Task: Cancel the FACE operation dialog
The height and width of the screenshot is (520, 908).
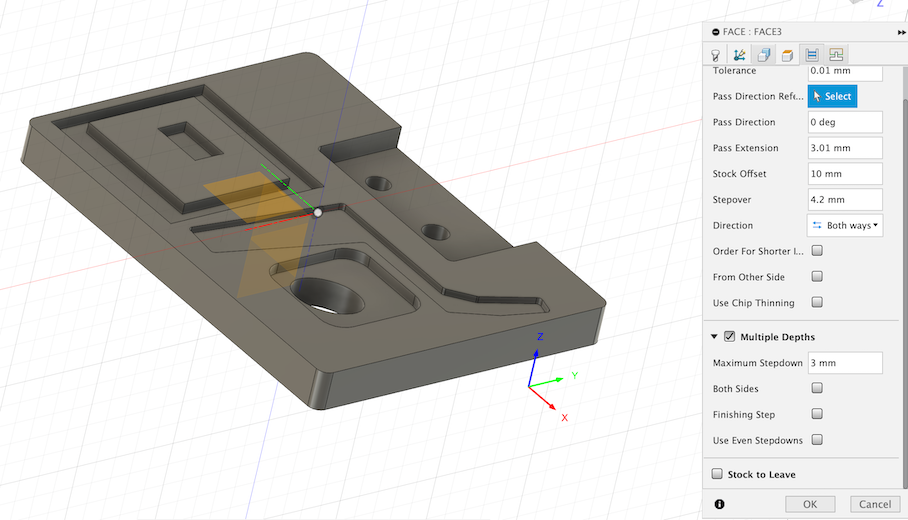Action: click(875, 504)
